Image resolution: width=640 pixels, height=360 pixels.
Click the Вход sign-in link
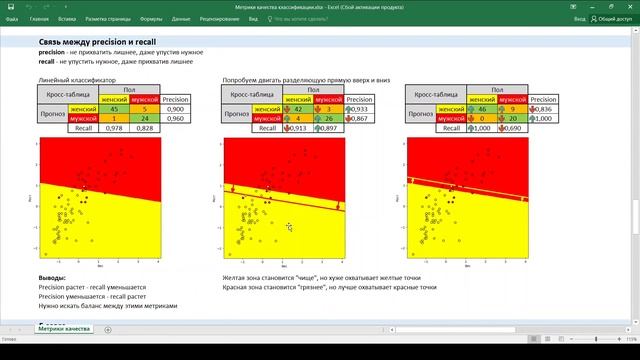(579, 19)
